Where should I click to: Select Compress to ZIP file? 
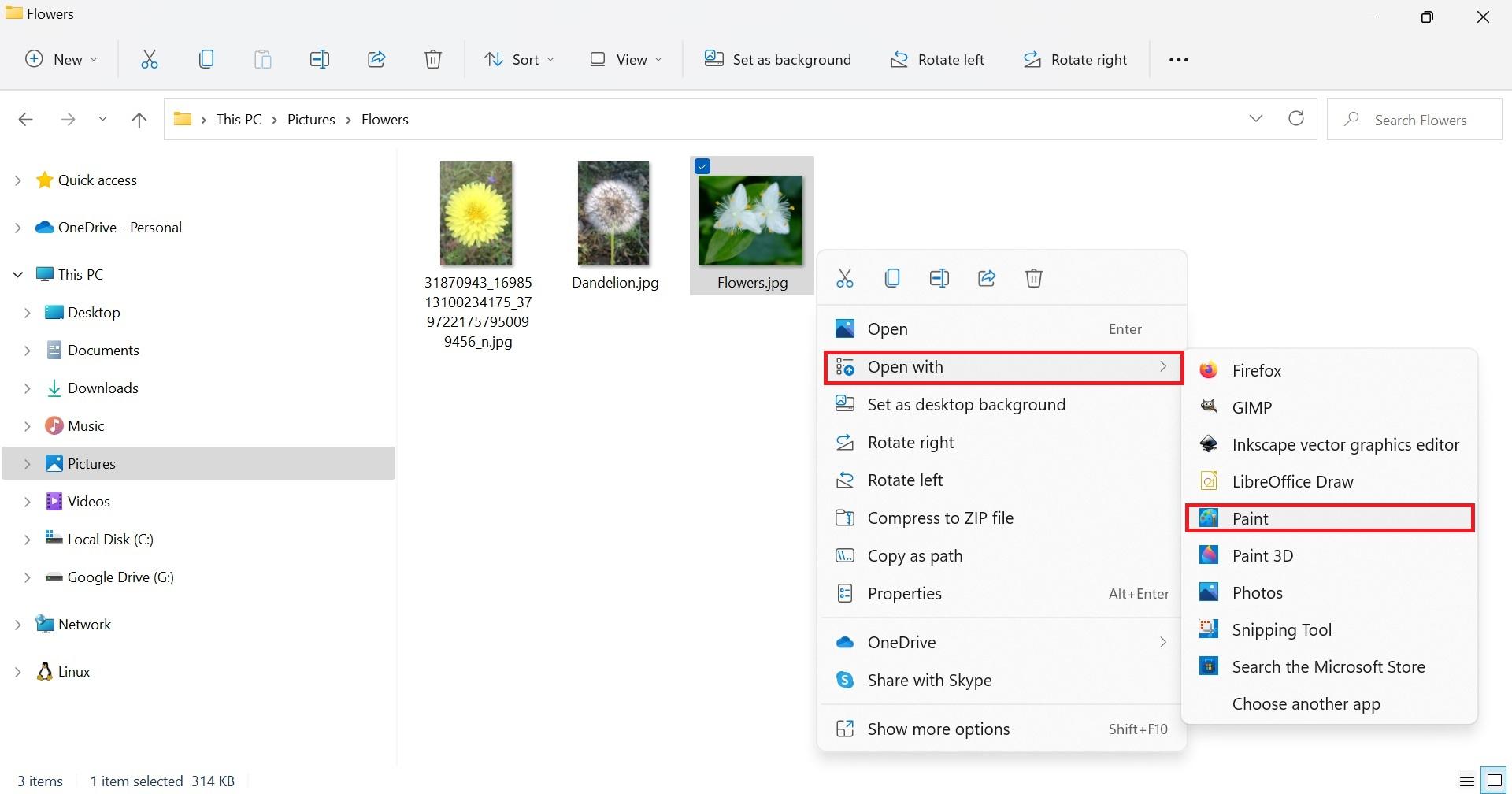[1002, 518]
